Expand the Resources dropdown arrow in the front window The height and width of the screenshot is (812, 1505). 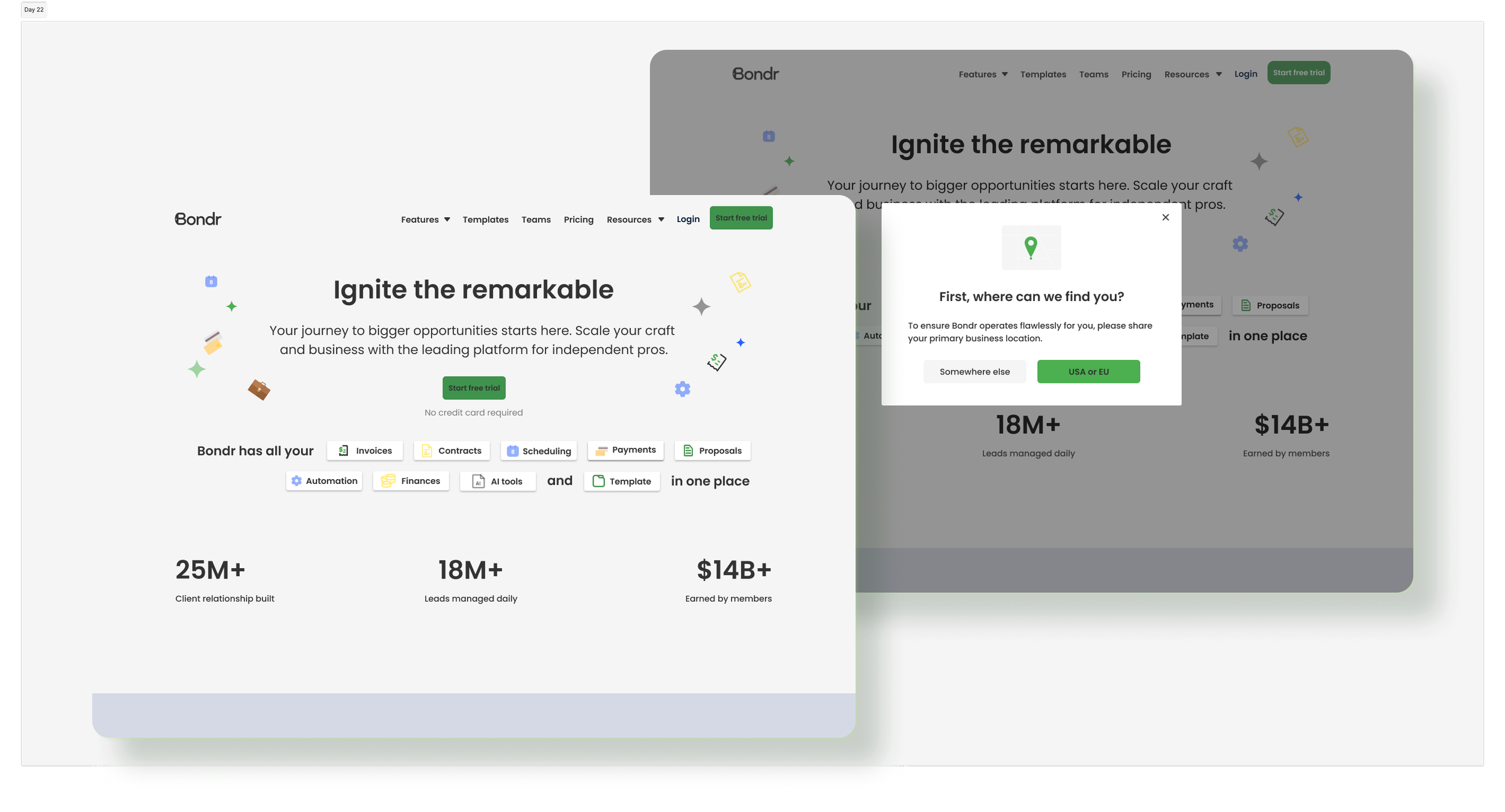(x=661, y=220)
